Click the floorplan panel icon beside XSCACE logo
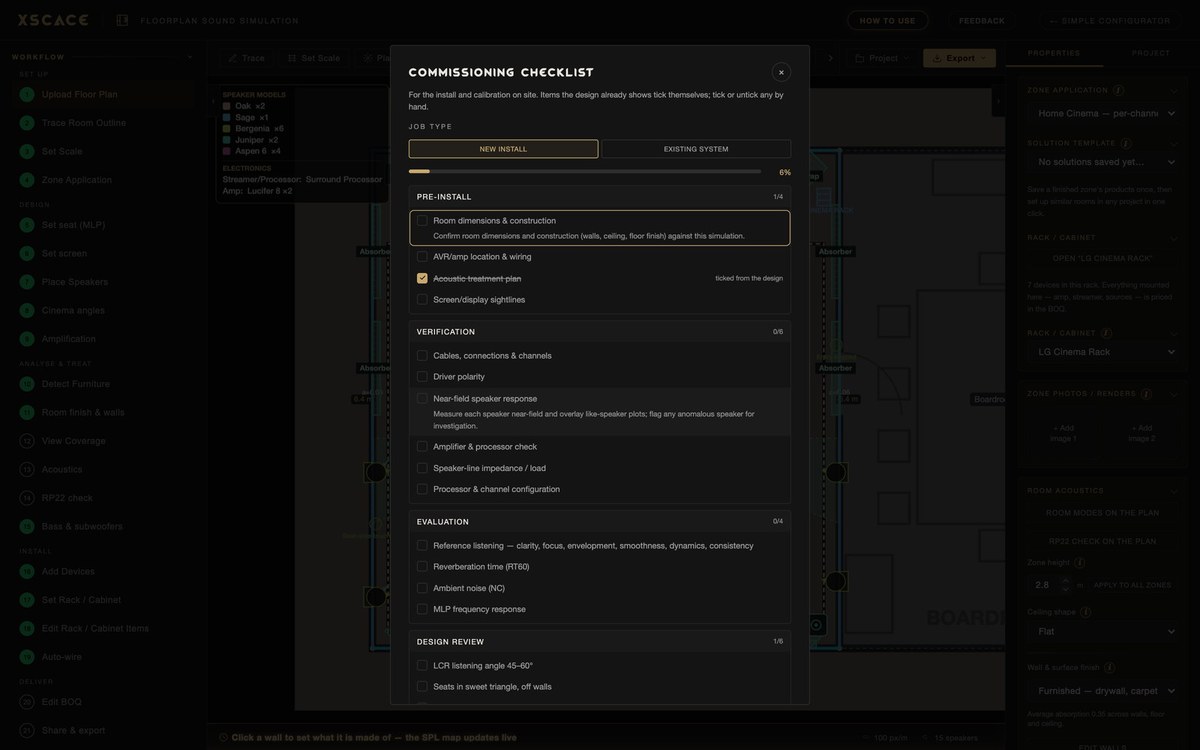 point(122,20)
